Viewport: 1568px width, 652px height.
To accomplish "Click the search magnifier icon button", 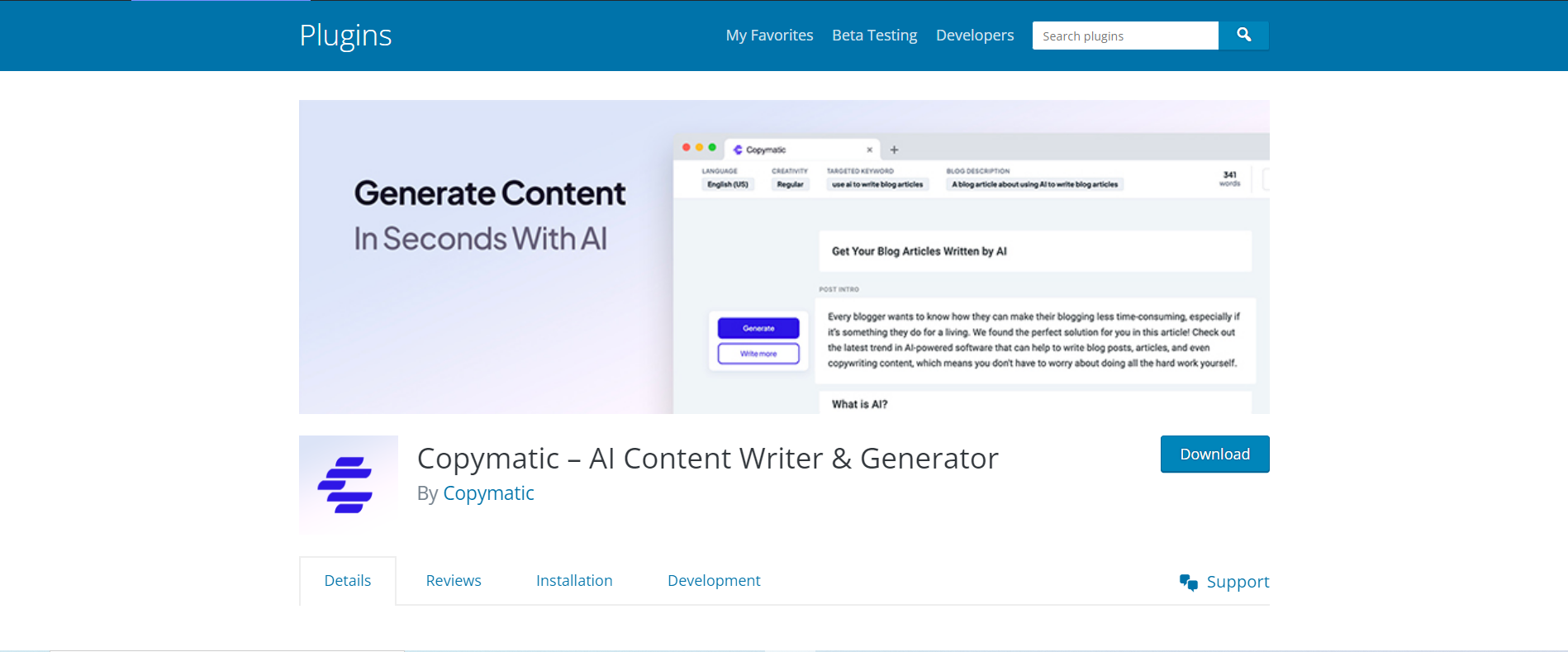I will (1243, 36).
